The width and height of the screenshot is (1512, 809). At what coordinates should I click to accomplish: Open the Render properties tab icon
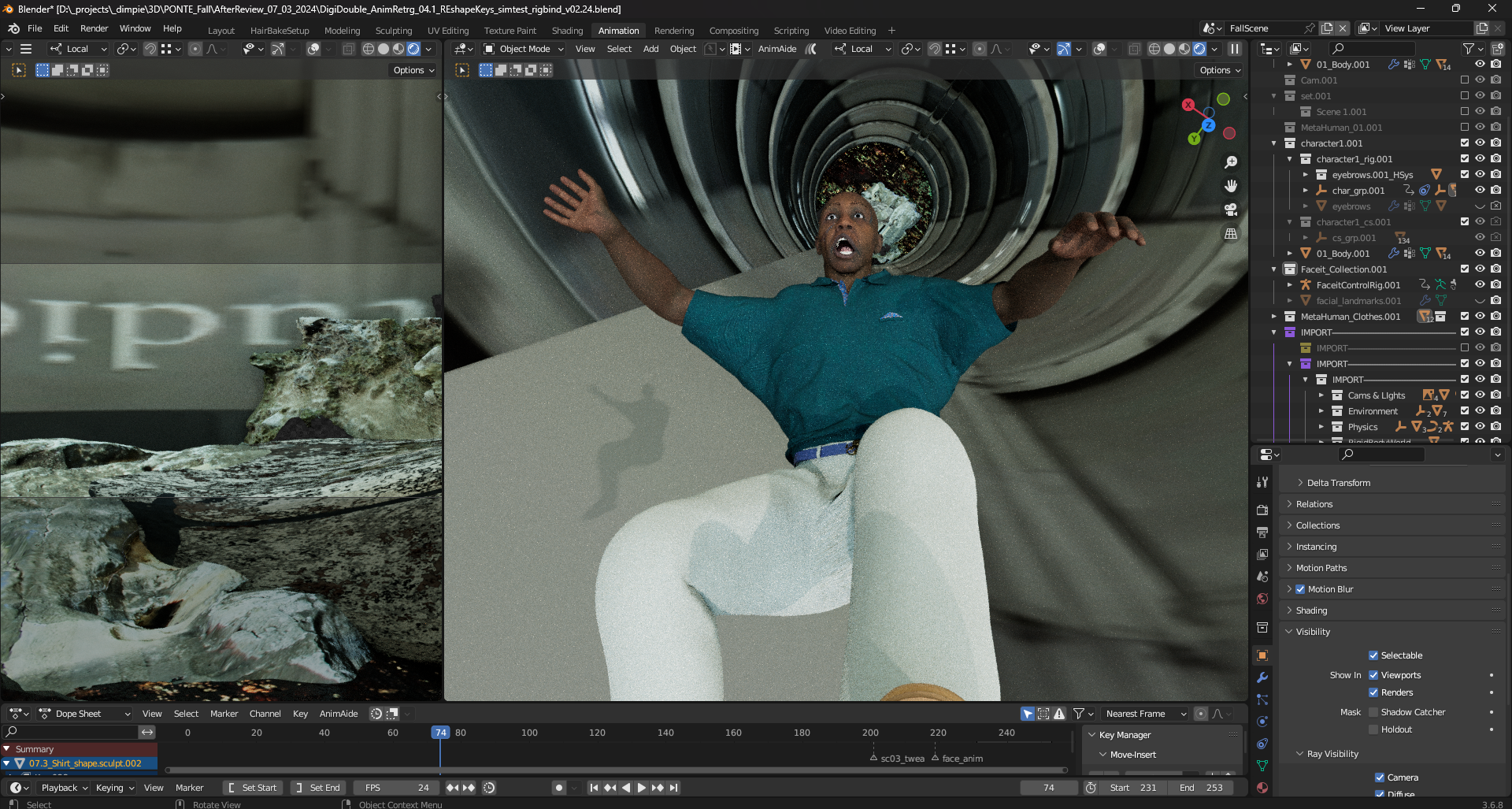(x=1262, y=510)
